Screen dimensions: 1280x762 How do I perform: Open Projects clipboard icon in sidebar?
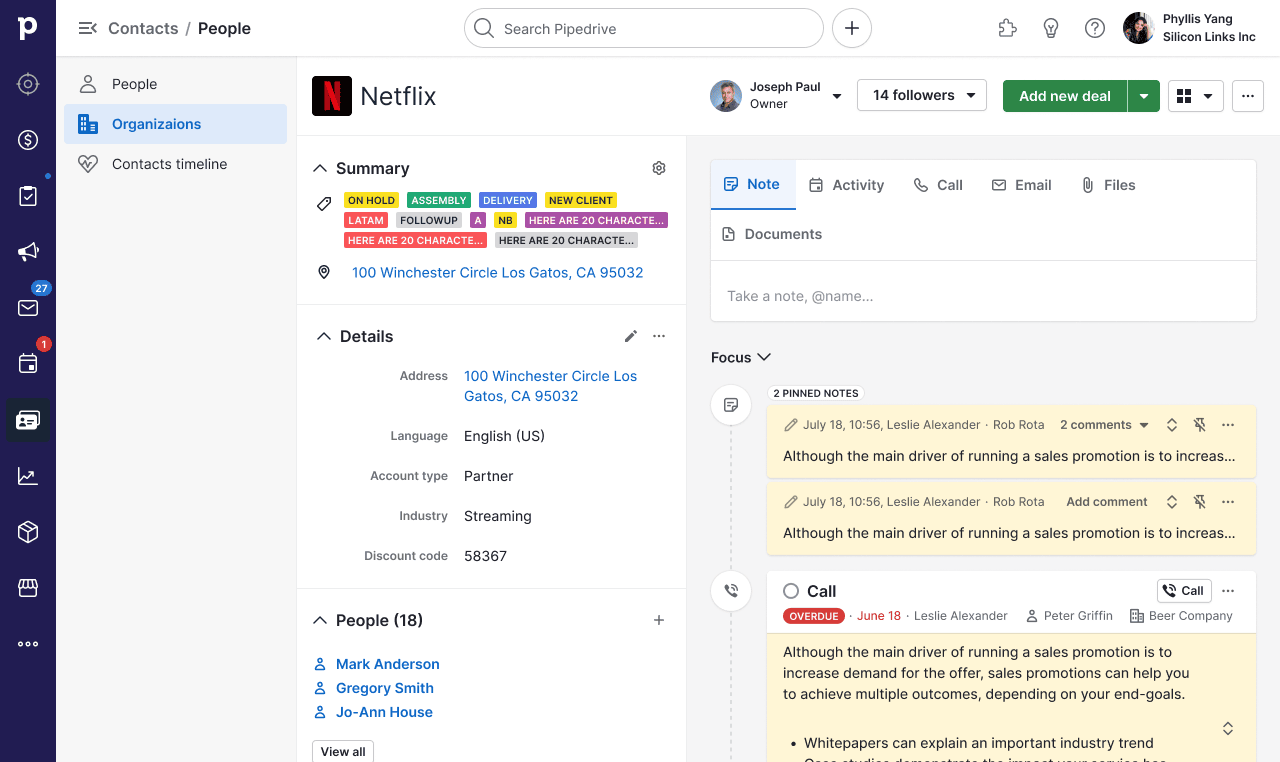coord(28,196)
